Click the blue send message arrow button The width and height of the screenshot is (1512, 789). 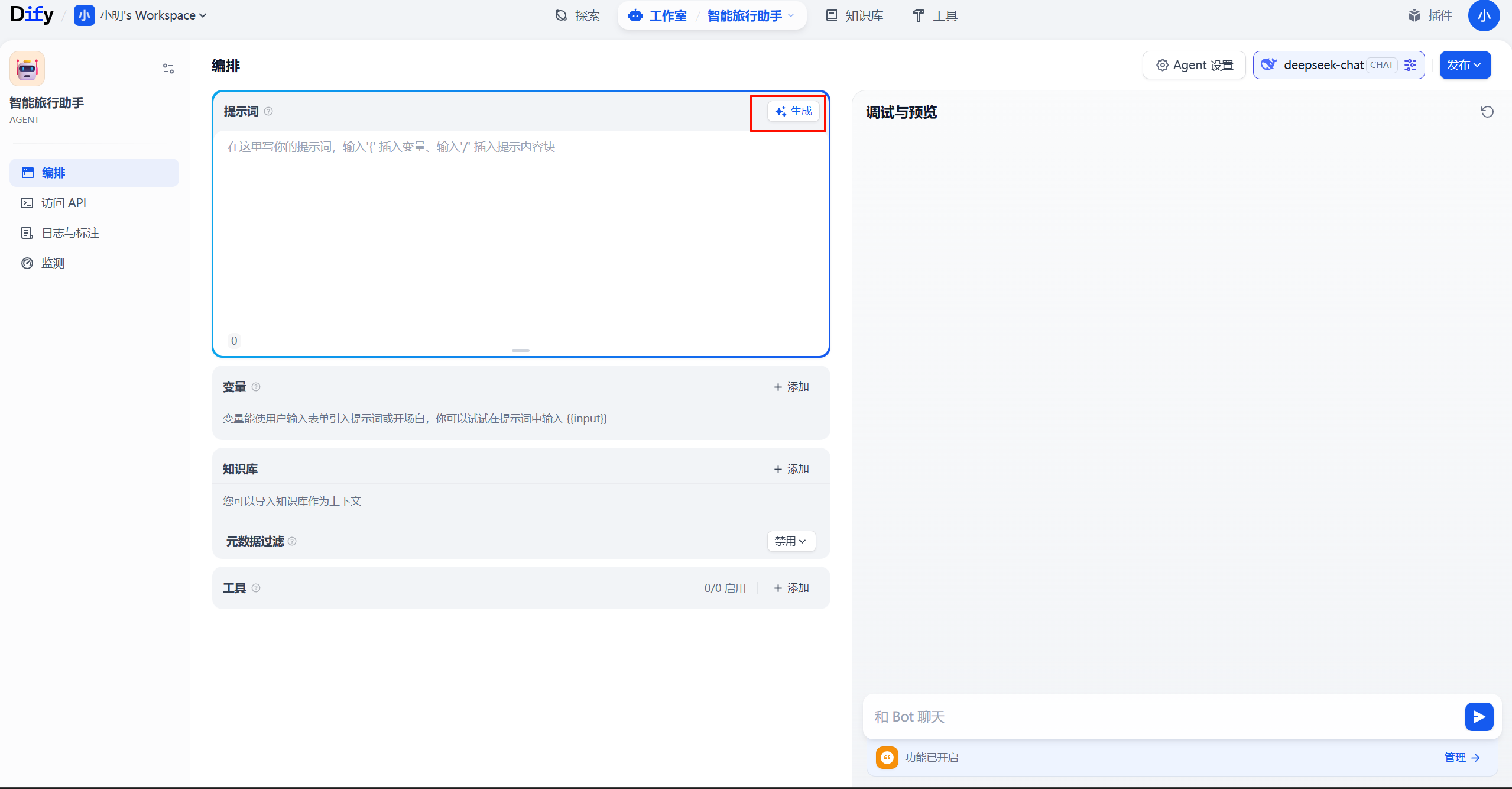pyautogui.click(x=1479, y=717)
